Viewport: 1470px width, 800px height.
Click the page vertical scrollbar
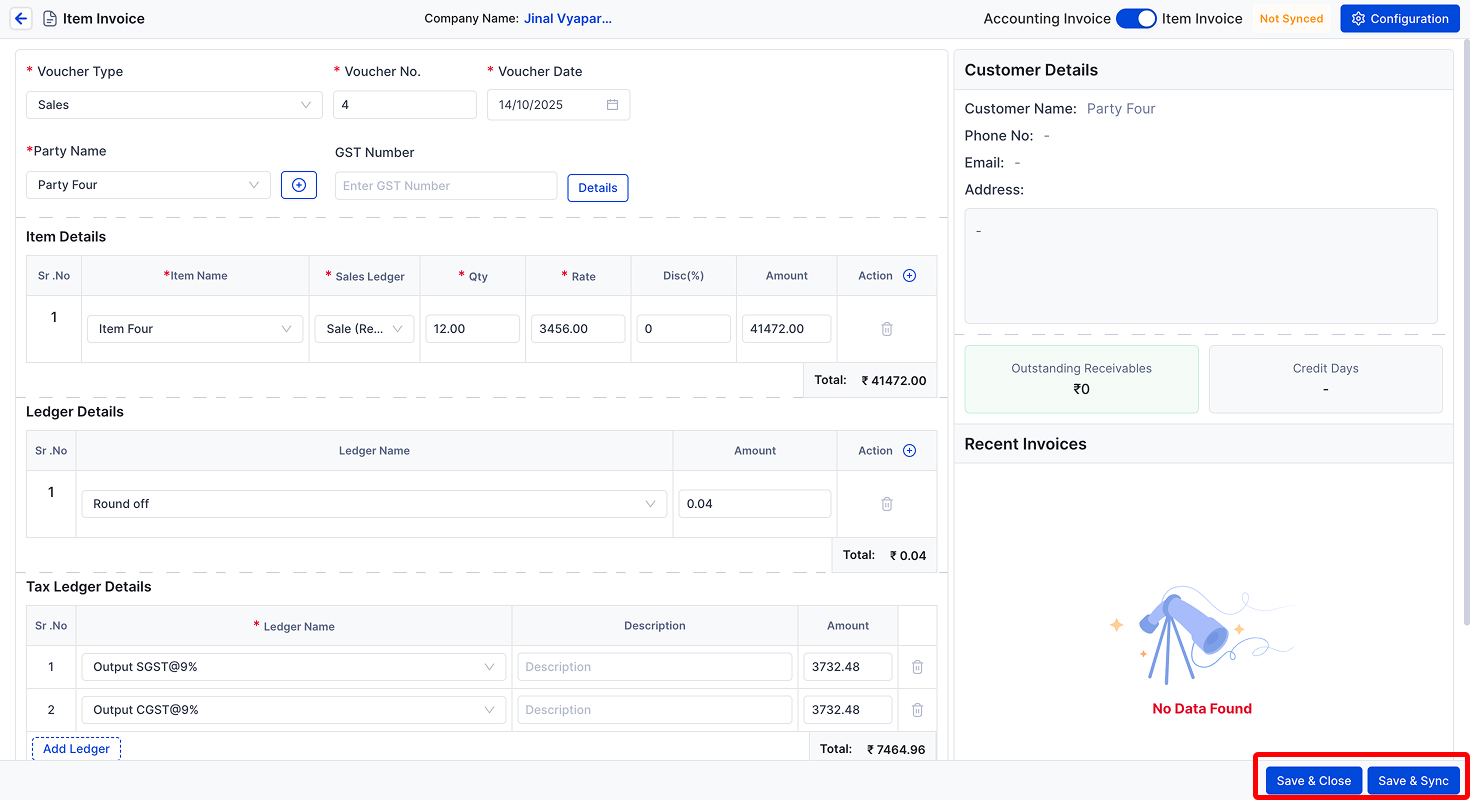click(x=1465, y=335)
